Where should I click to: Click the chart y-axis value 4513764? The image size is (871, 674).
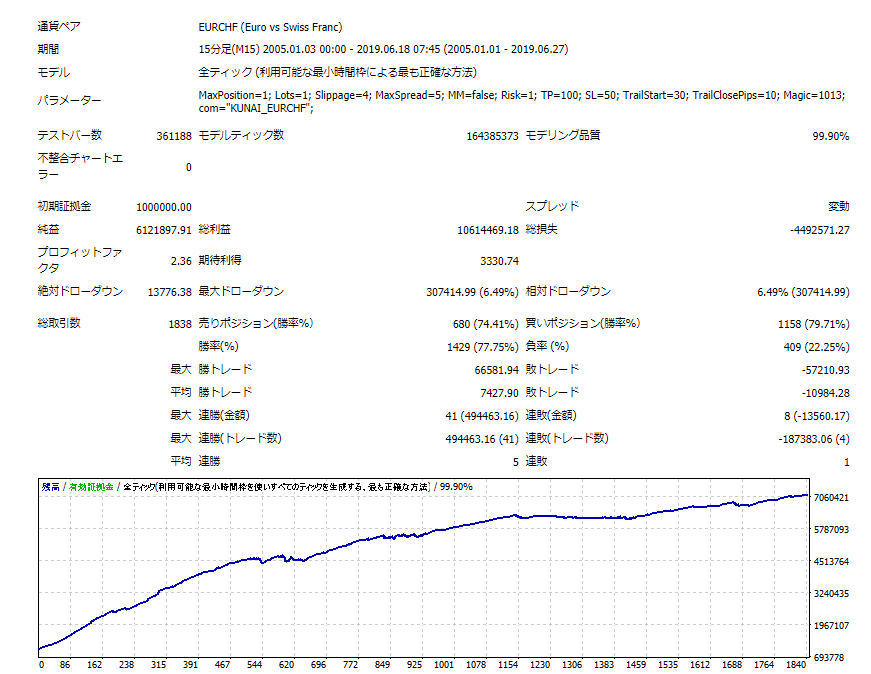[831, 562]
